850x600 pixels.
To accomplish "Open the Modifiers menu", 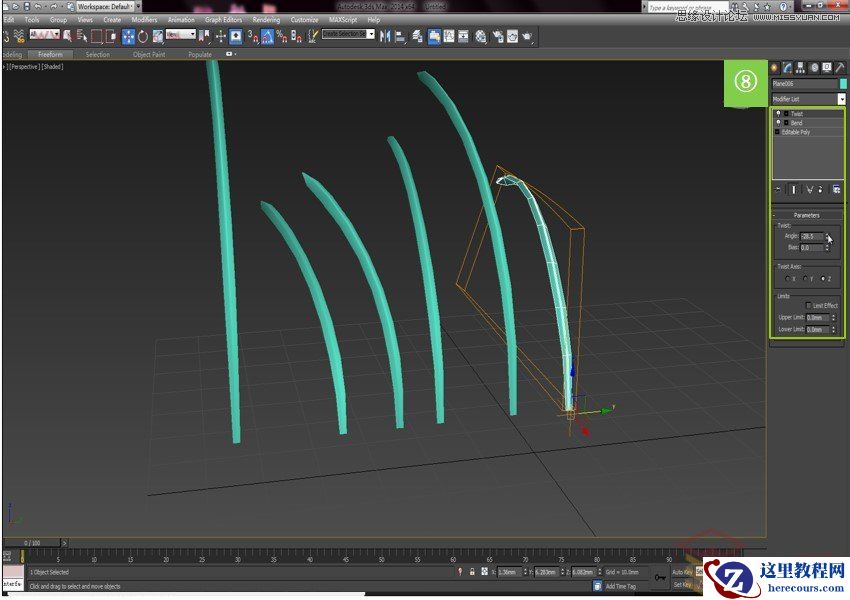I will point(140,19).
